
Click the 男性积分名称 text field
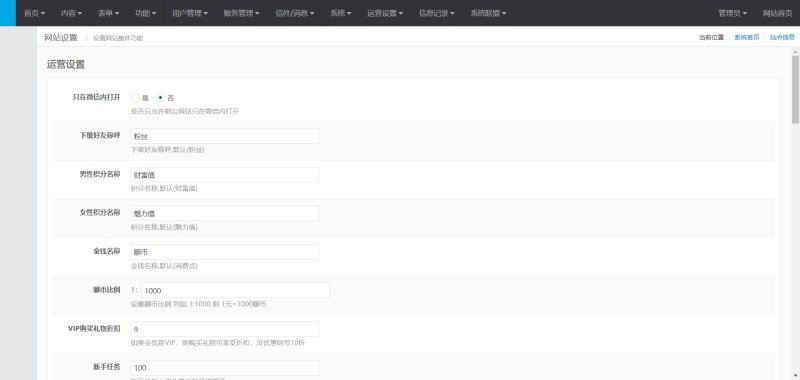pos(225,175)
